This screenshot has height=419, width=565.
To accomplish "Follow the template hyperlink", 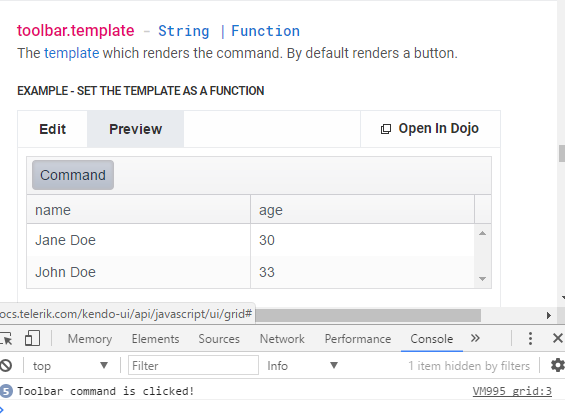I will pyautogui.click(x=71, y=53).
